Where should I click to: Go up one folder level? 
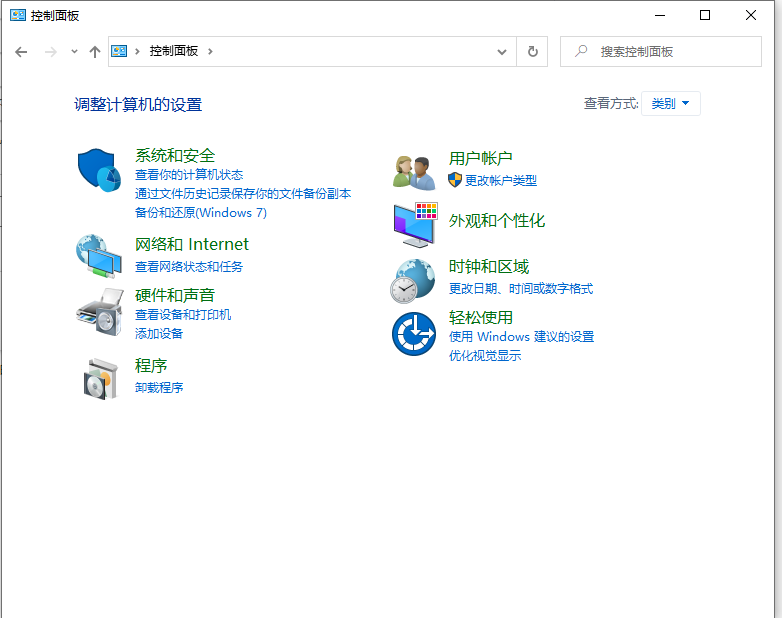tap(95, 52)
